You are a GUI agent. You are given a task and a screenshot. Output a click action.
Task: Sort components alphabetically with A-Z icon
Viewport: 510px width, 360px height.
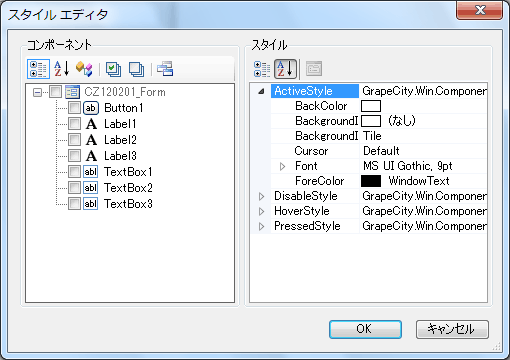pos(62,69)
